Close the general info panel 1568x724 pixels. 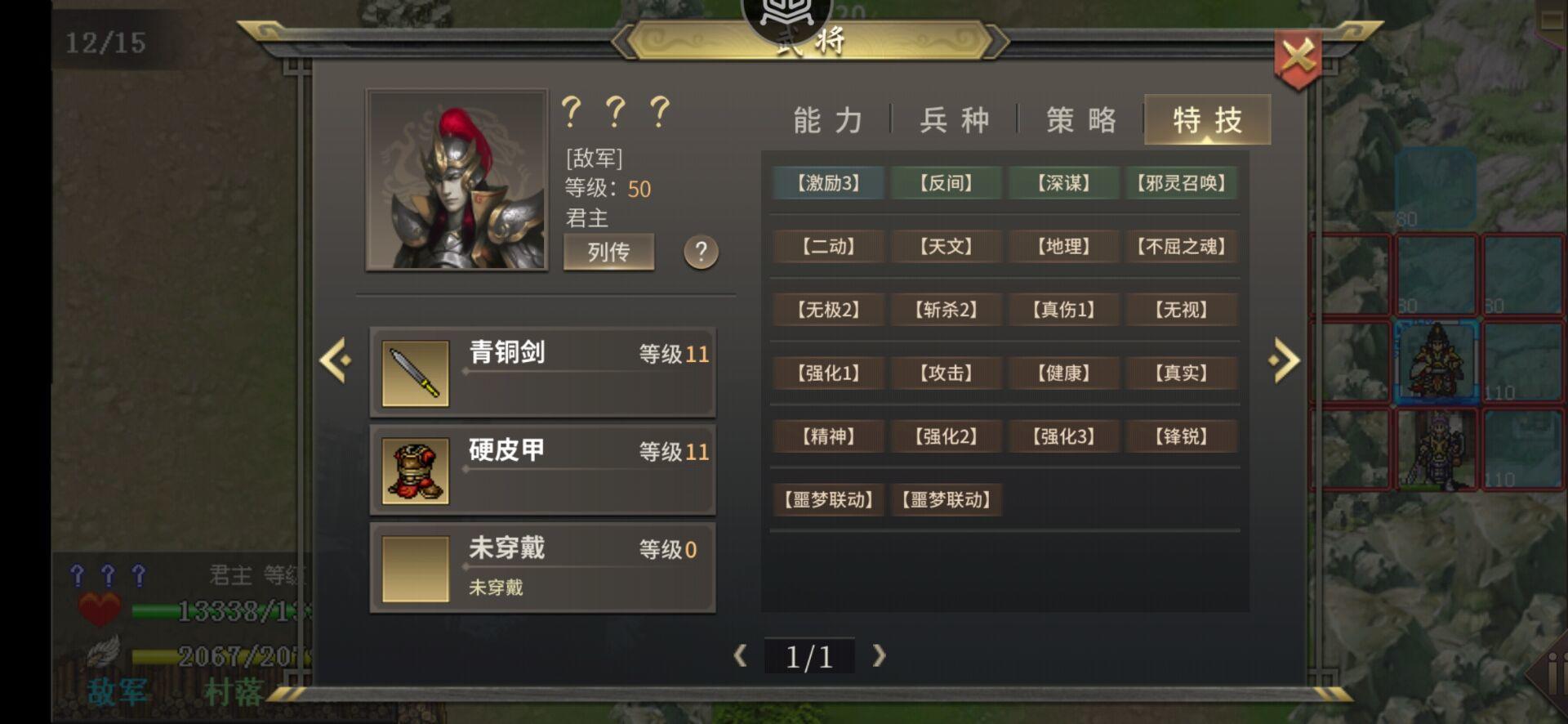click(x=1298, y=59)
